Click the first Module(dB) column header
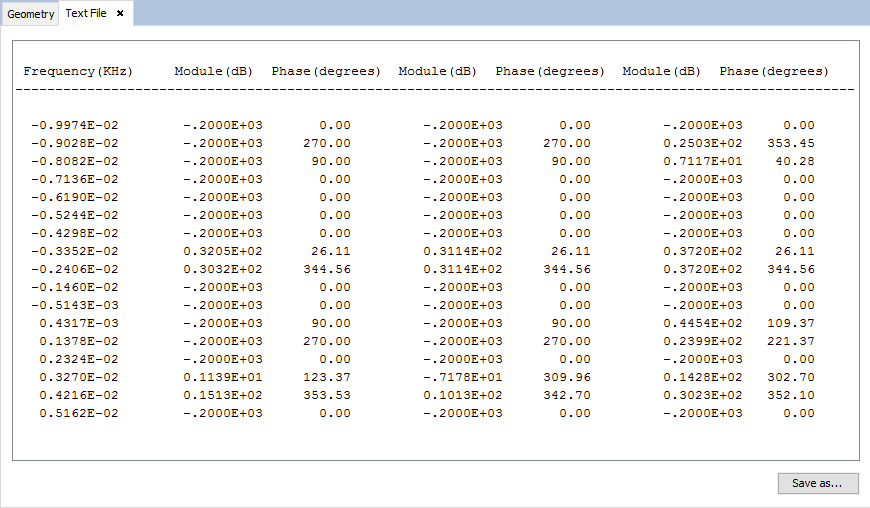 pos(214,72)
